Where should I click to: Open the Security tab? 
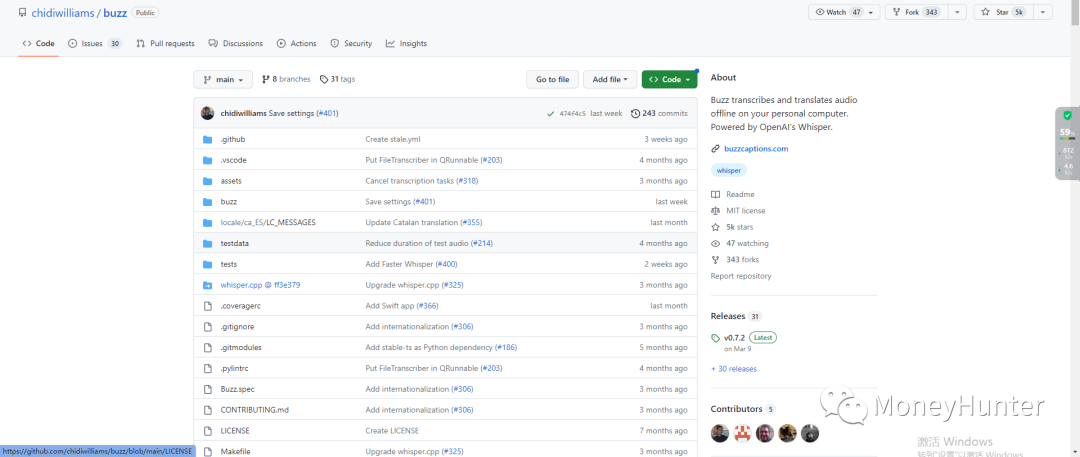tap(351, 43)
